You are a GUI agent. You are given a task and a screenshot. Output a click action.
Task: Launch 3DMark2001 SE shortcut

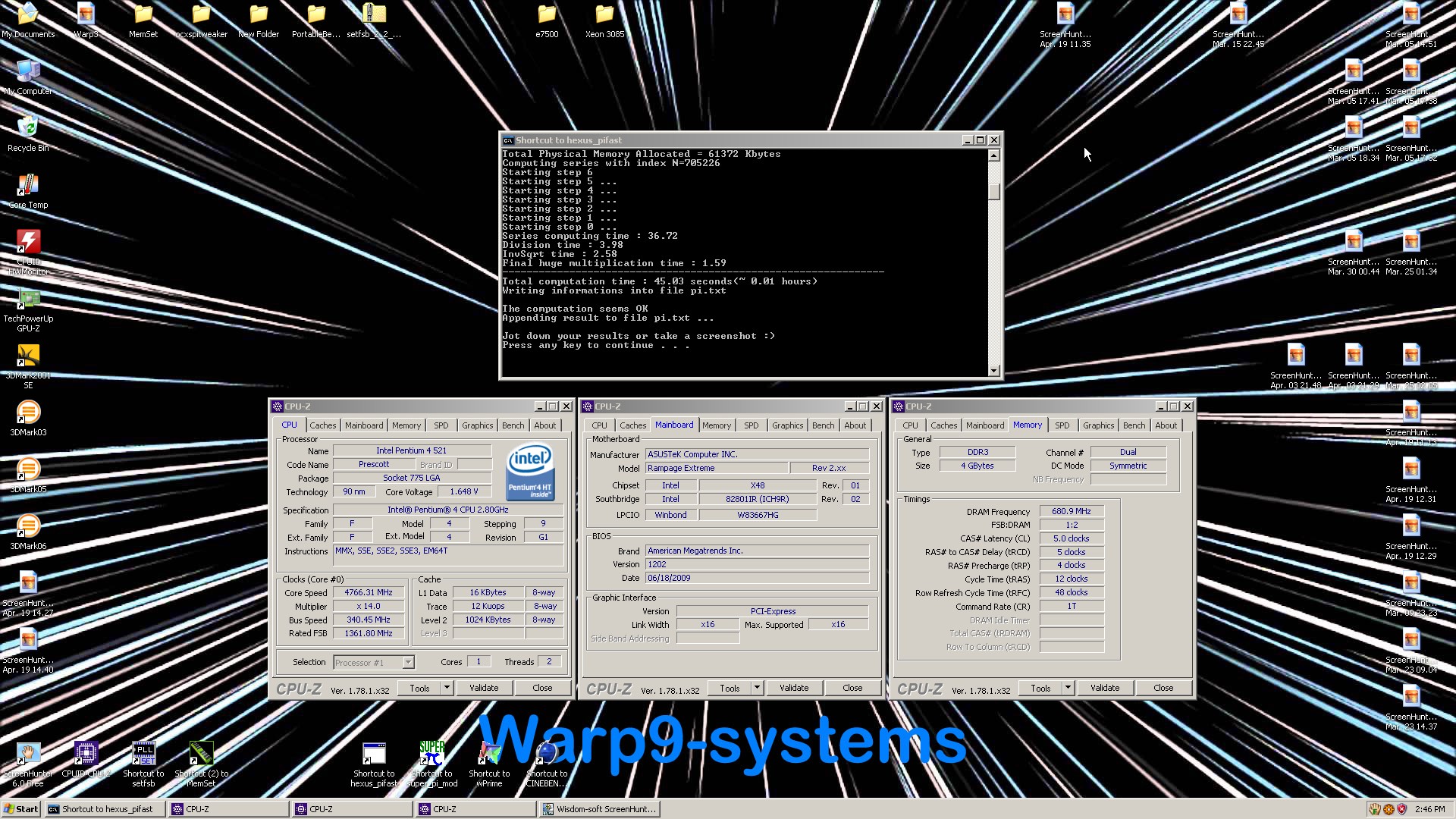coord(28,366)
